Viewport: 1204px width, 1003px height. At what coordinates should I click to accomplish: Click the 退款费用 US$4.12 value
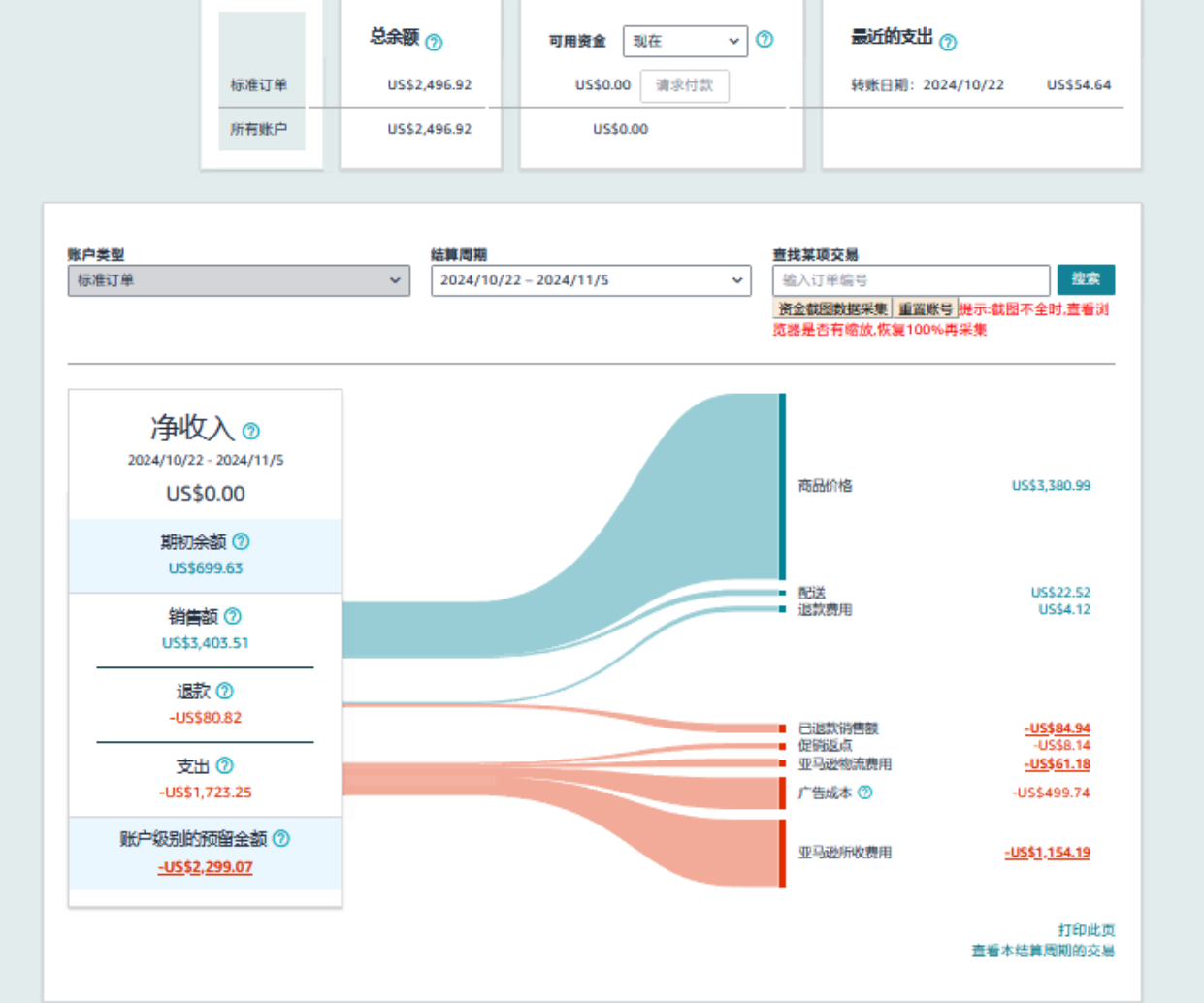point(1064,609)
